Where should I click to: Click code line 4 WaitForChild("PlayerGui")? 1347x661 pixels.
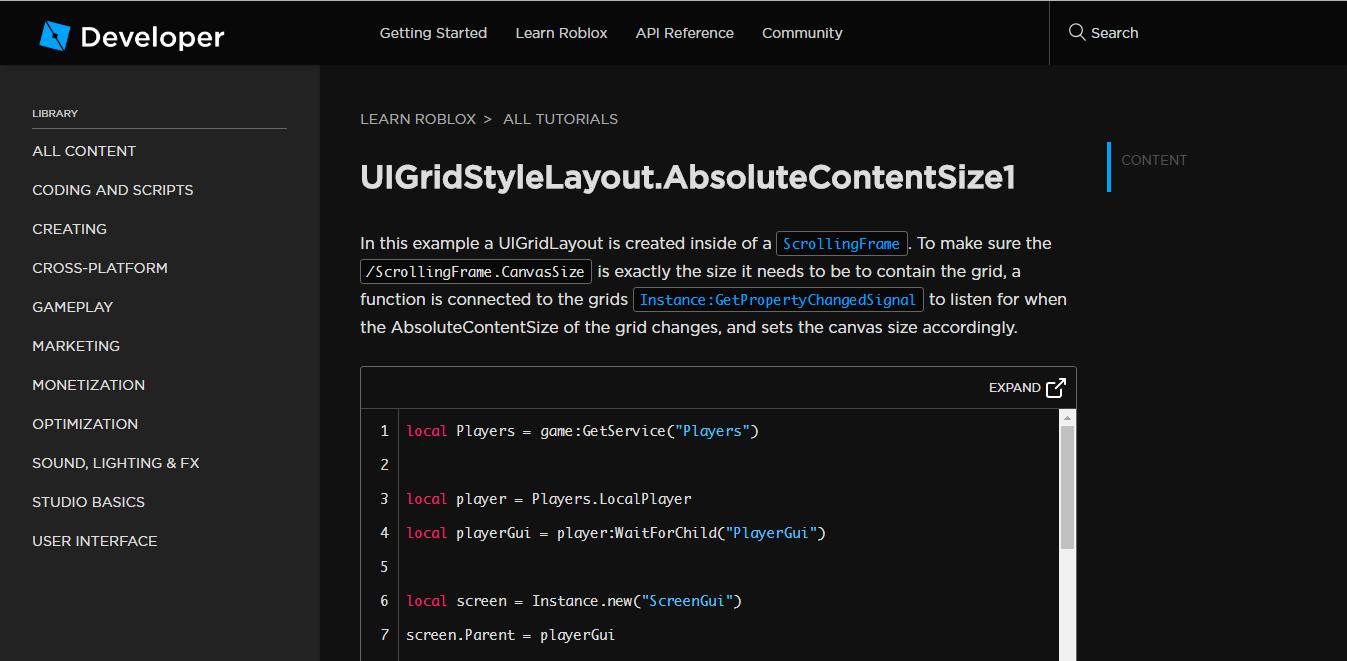click(x=616, y=533)
